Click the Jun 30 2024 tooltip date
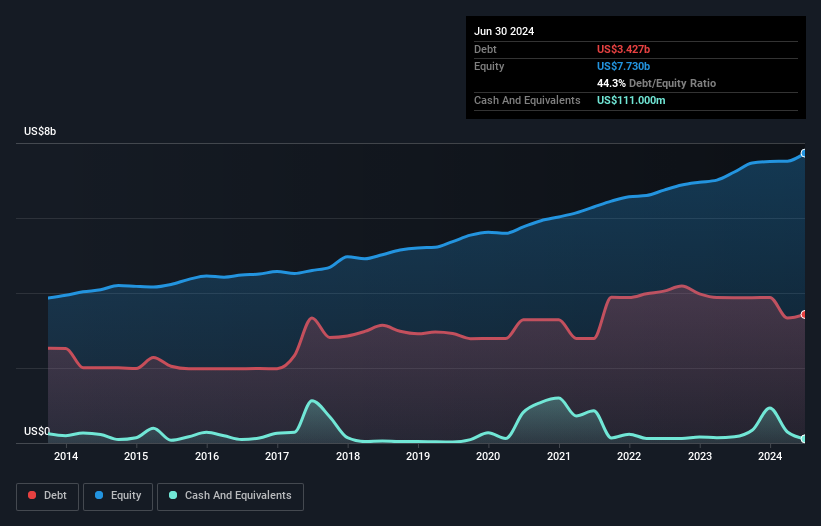This screenshot has width=821, height=526. coord(504,31)
